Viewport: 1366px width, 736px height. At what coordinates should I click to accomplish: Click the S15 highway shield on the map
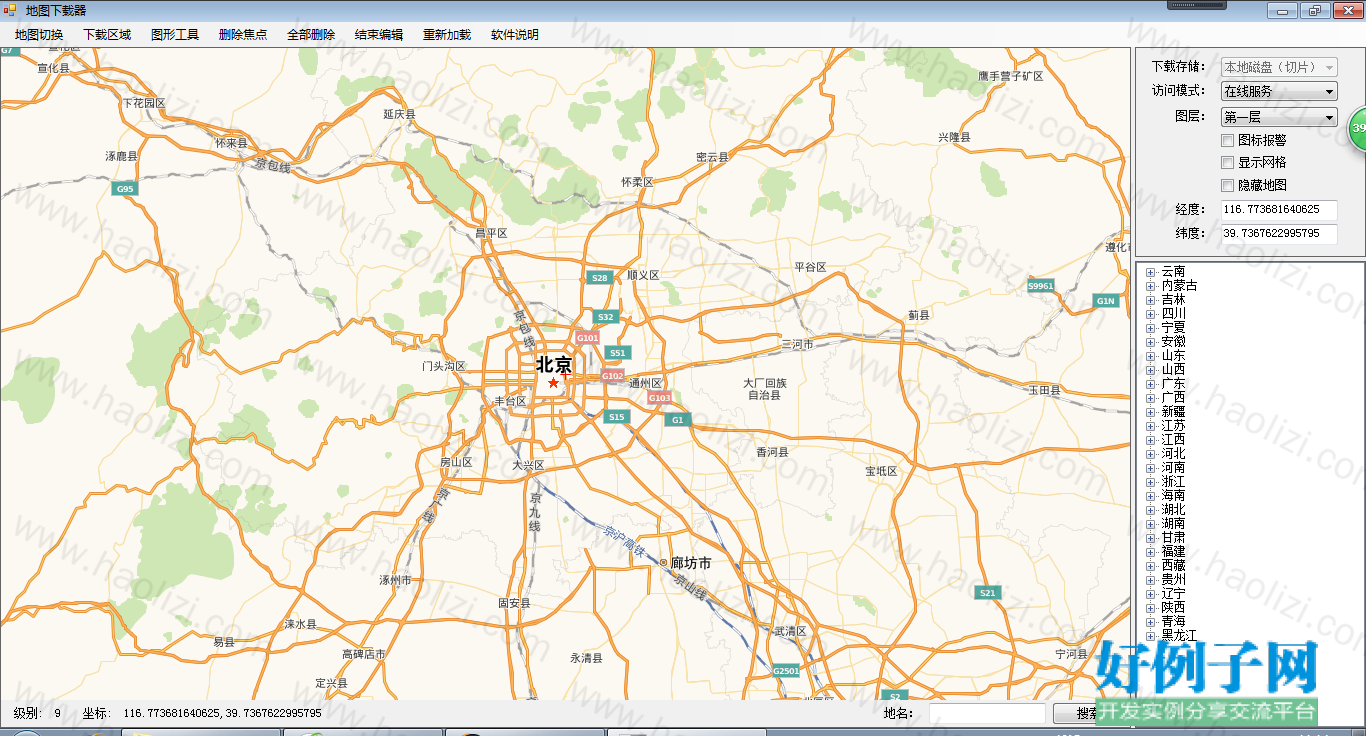pyautogui.click(x=616, y=417)
